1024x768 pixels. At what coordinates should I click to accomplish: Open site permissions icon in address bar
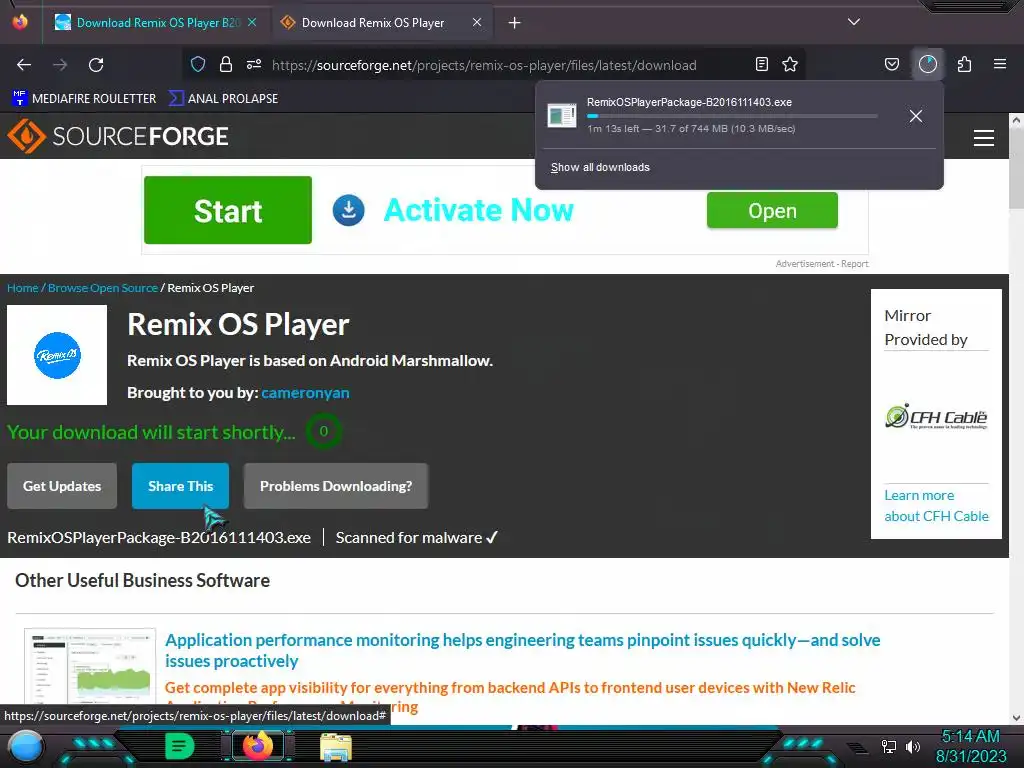coord(254,64)
